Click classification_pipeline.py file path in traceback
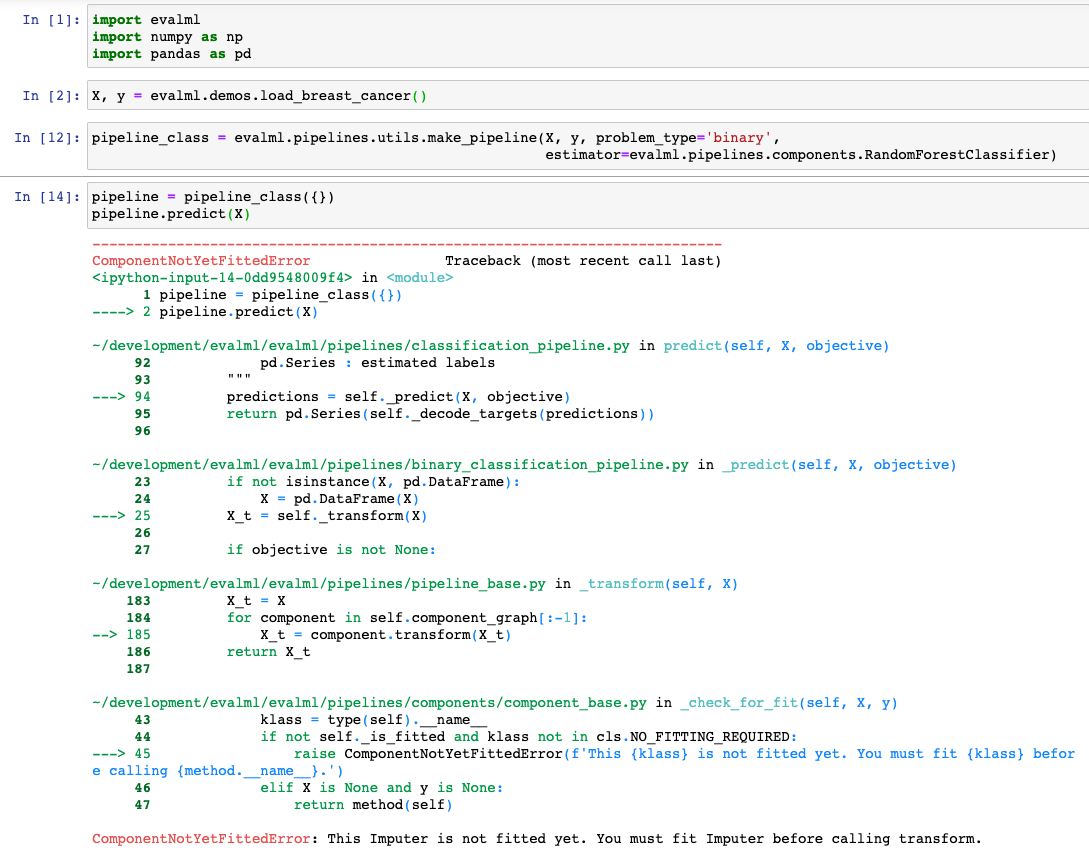 click(361, 346)
